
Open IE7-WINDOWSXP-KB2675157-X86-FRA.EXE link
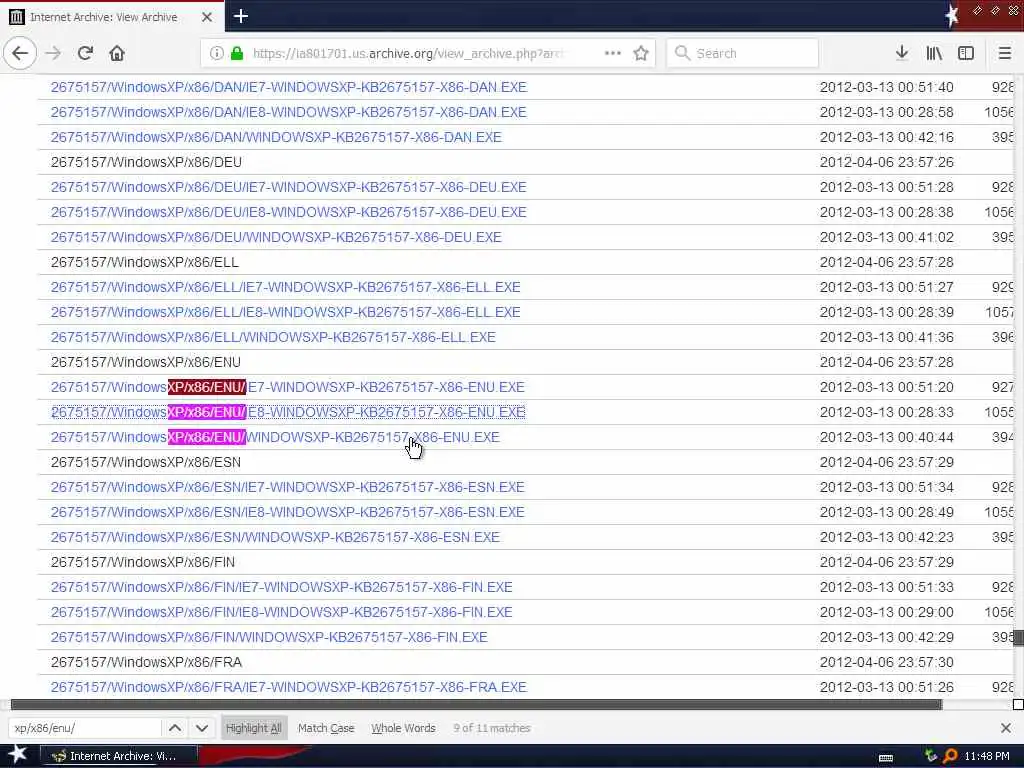coord(289,687)
